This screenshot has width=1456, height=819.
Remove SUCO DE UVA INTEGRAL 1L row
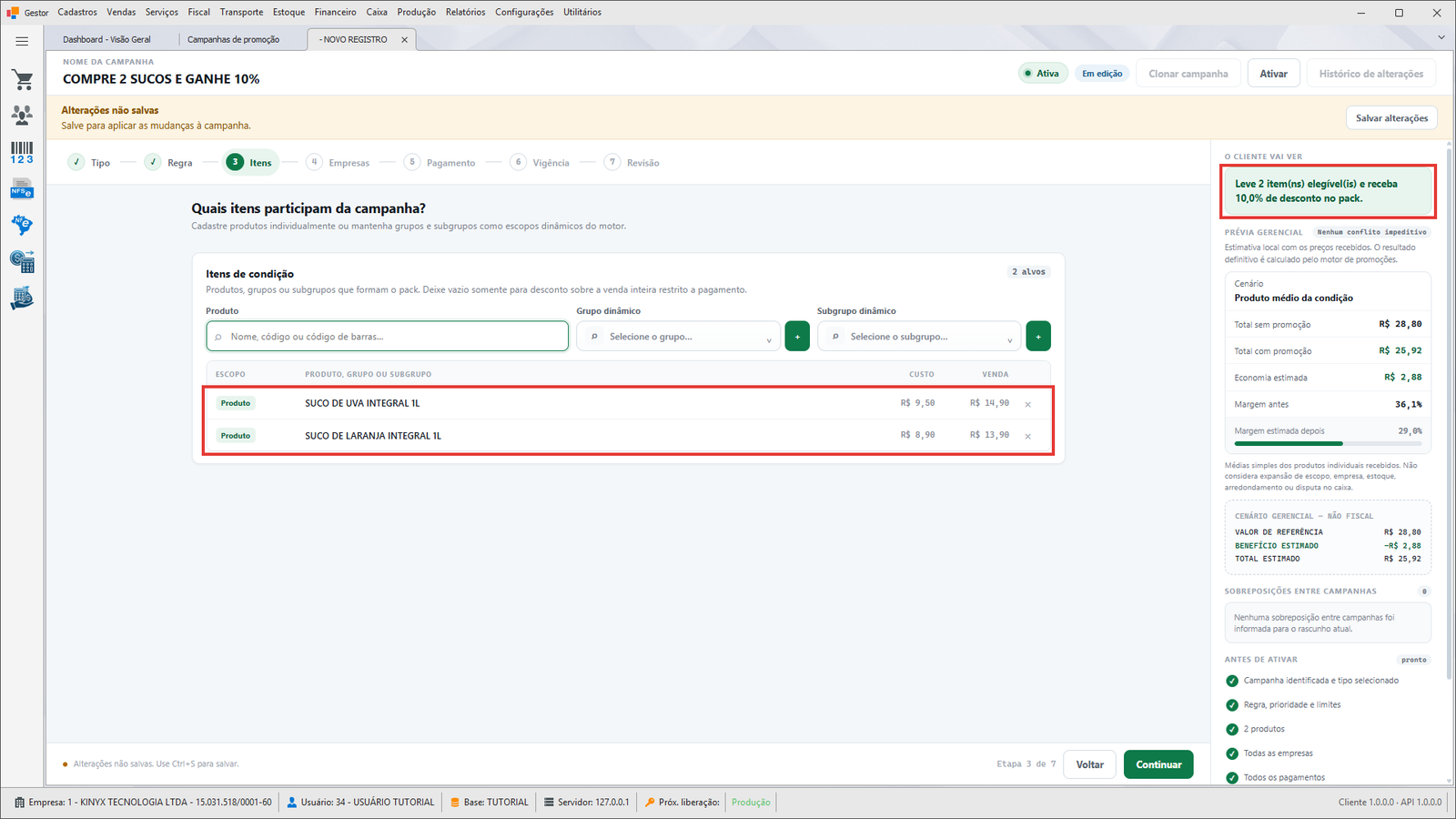coord(1028,404)
